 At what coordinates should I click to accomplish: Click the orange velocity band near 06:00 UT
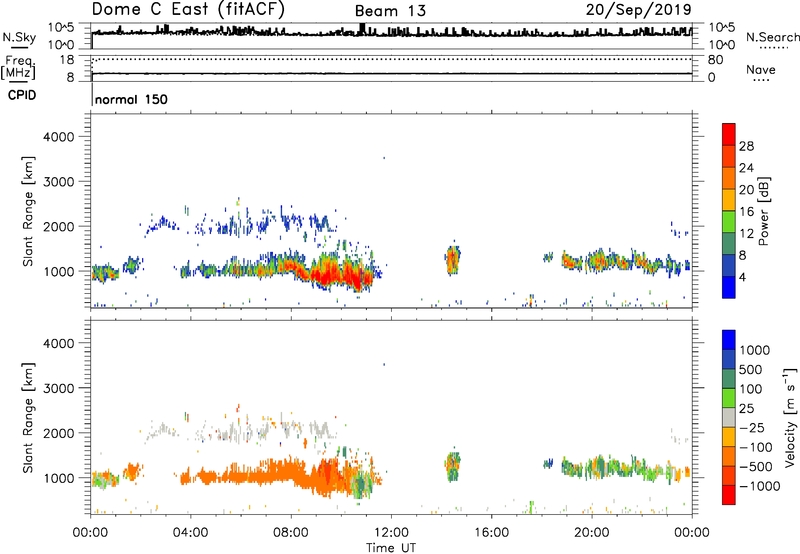[240, 477]
